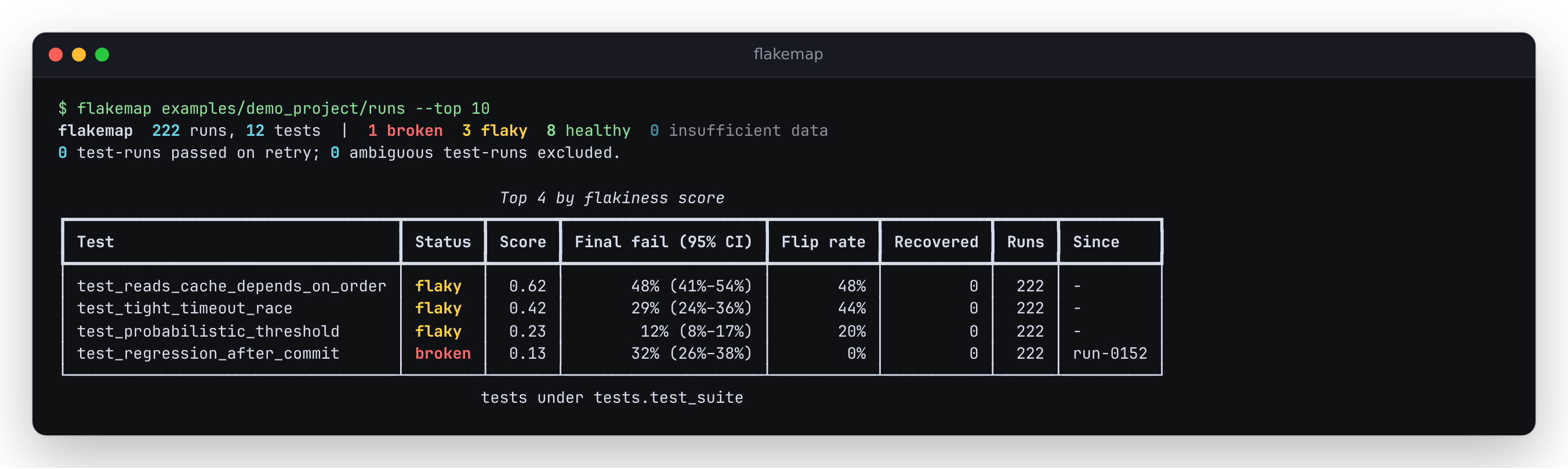Click the Test column header
The height and width of the screenshot is (469, 1568).
click(96, 243)
